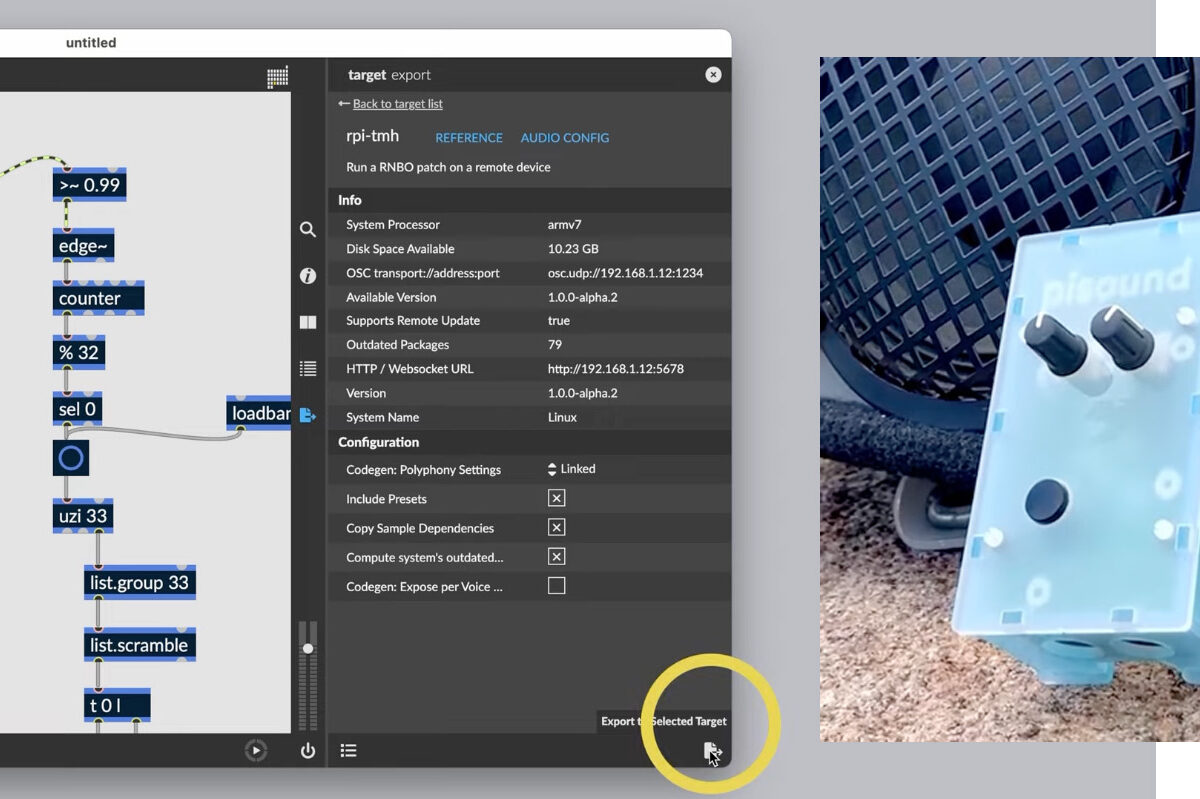Viewport: 1200px width, 799px height.
Task: Toggle Compute system's outdated checkbox
Action: pos(557,556)
